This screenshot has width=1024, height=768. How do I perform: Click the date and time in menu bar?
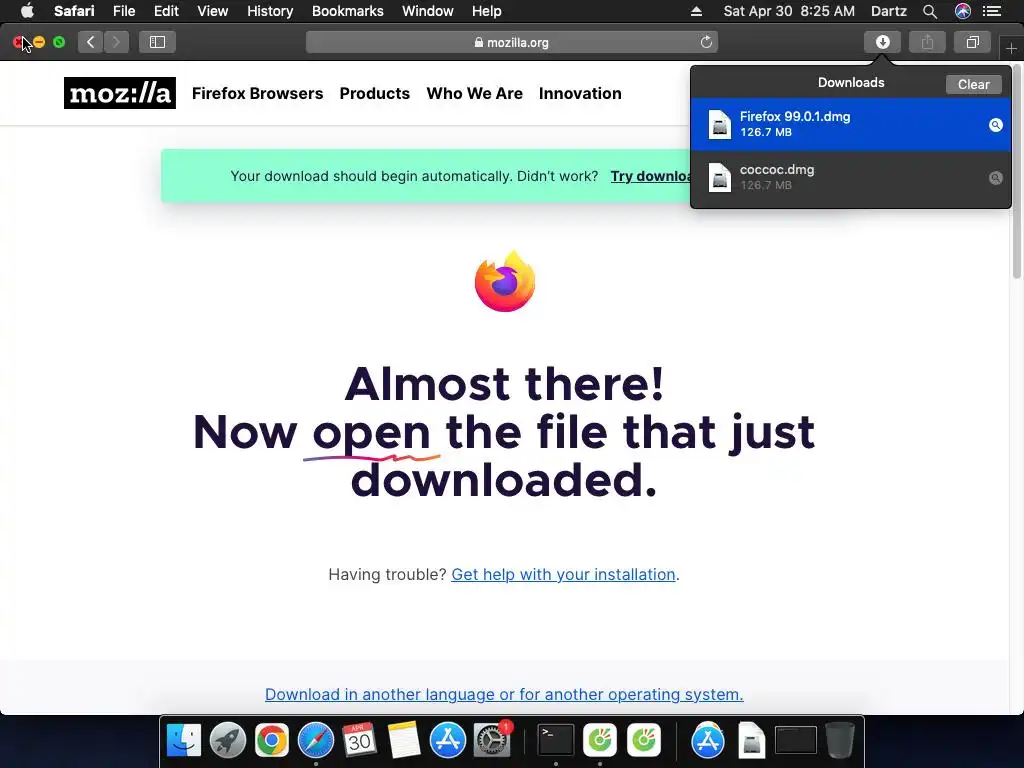tap(789, 11)
